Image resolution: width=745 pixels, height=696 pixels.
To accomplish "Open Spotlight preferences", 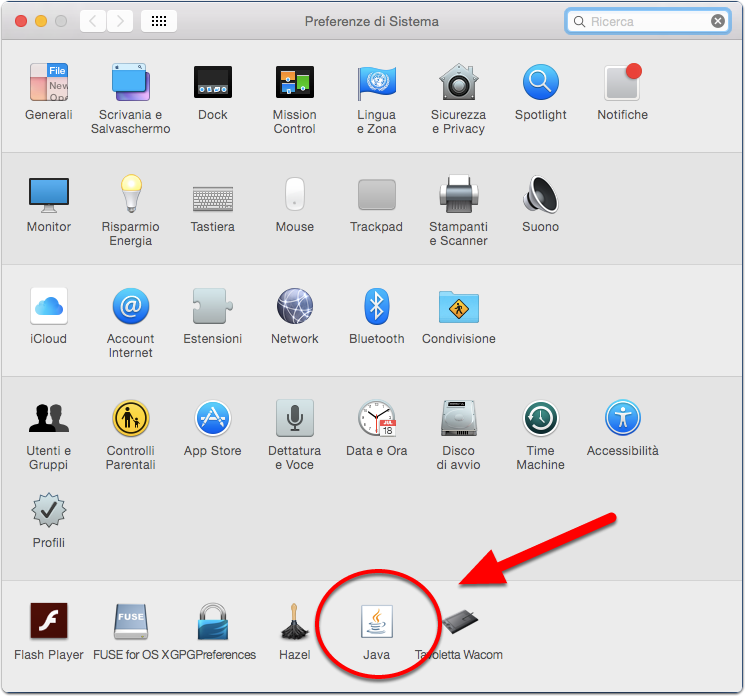I will click(x=541, y=82).
